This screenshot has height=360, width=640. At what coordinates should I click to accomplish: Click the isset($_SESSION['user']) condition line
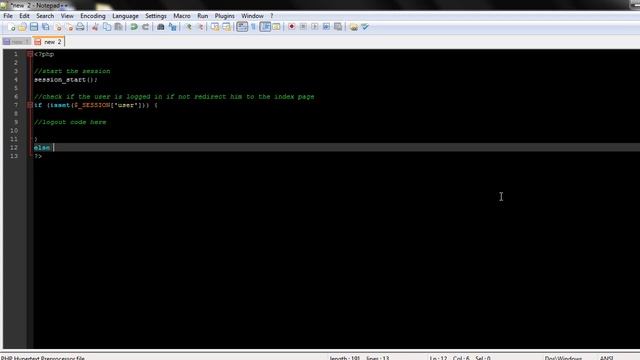click(x=96, y=105)
